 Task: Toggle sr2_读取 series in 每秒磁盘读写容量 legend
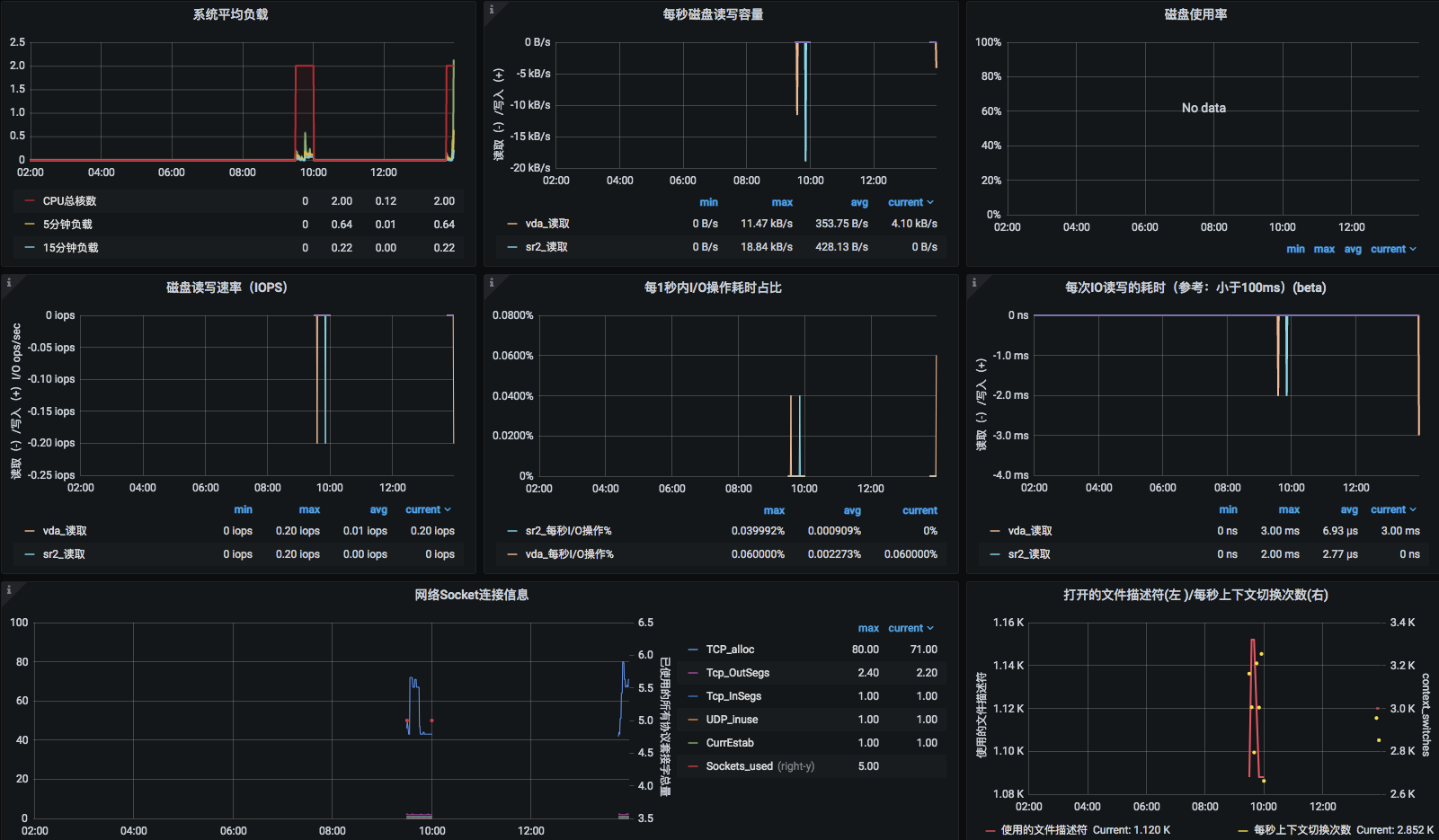tap(546, 247)
